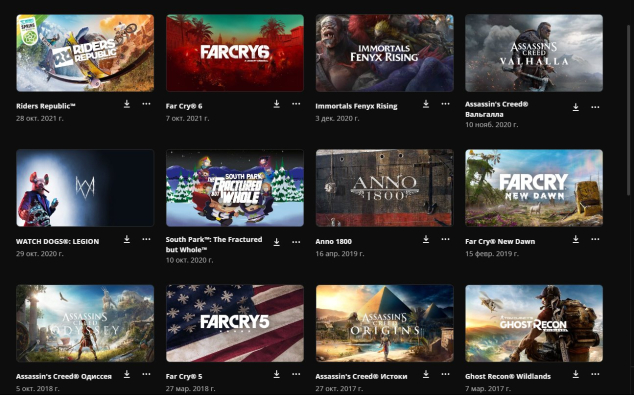Click the download icon for Riders Republic
This screenshot has height=395, width=634.
[x=127, y=104]
